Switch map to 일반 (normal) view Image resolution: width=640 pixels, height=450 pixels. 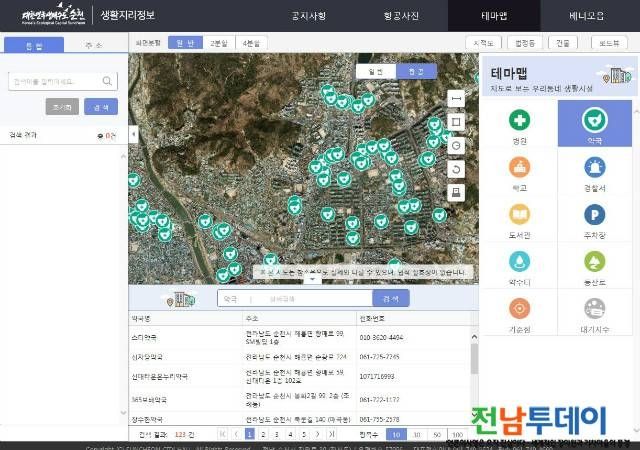(x=375, y=72)
